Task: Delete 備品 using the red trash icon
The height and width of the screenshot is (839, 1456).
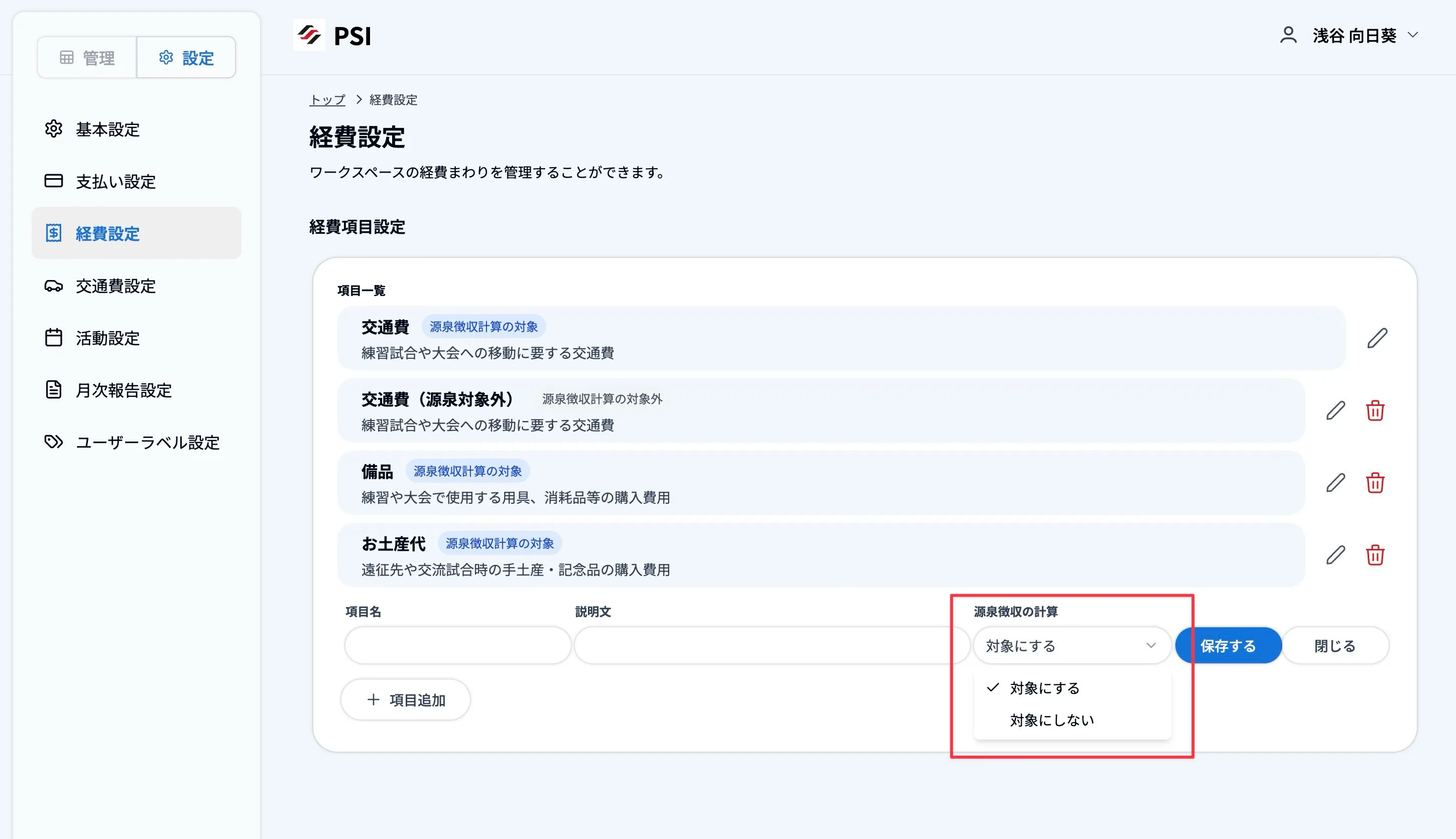Action: pyautogui.click(x=1376, y=483)
